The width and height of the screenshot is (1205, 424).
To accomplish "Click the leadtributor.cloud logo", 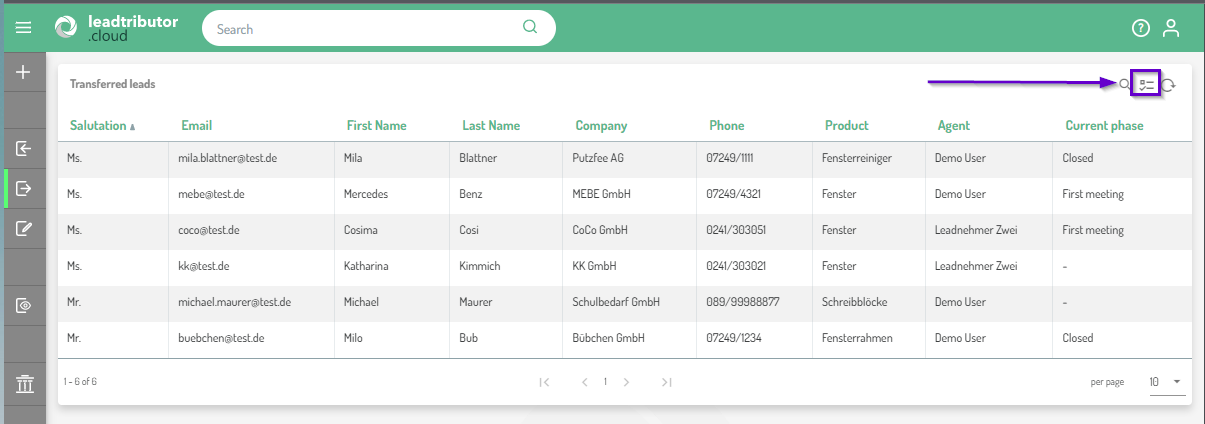I will pos(116,29).
